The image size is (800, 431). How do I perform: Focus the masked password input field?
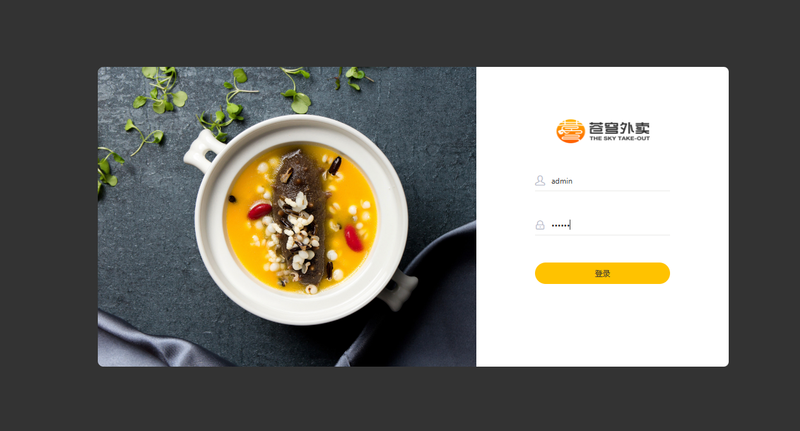[602, 225]
